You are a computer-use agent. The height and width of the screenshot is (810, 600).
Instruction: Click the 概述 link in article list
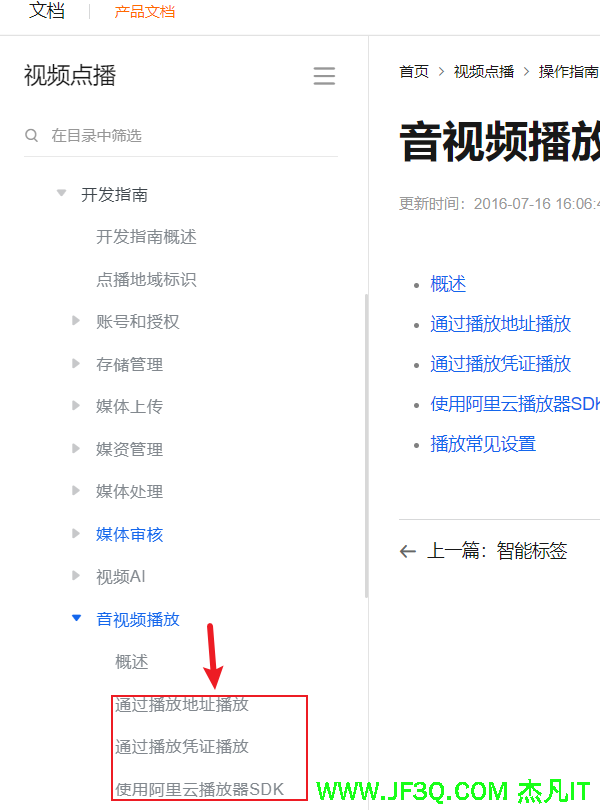448,284
